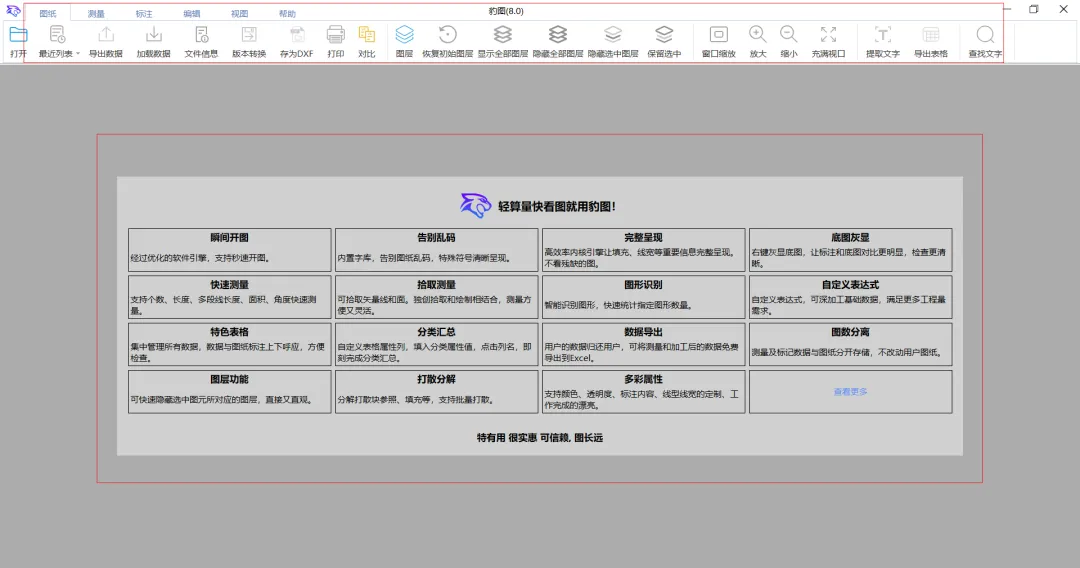
Task: Click the 瞬间开图 feature card
Action: click(229, 250)
